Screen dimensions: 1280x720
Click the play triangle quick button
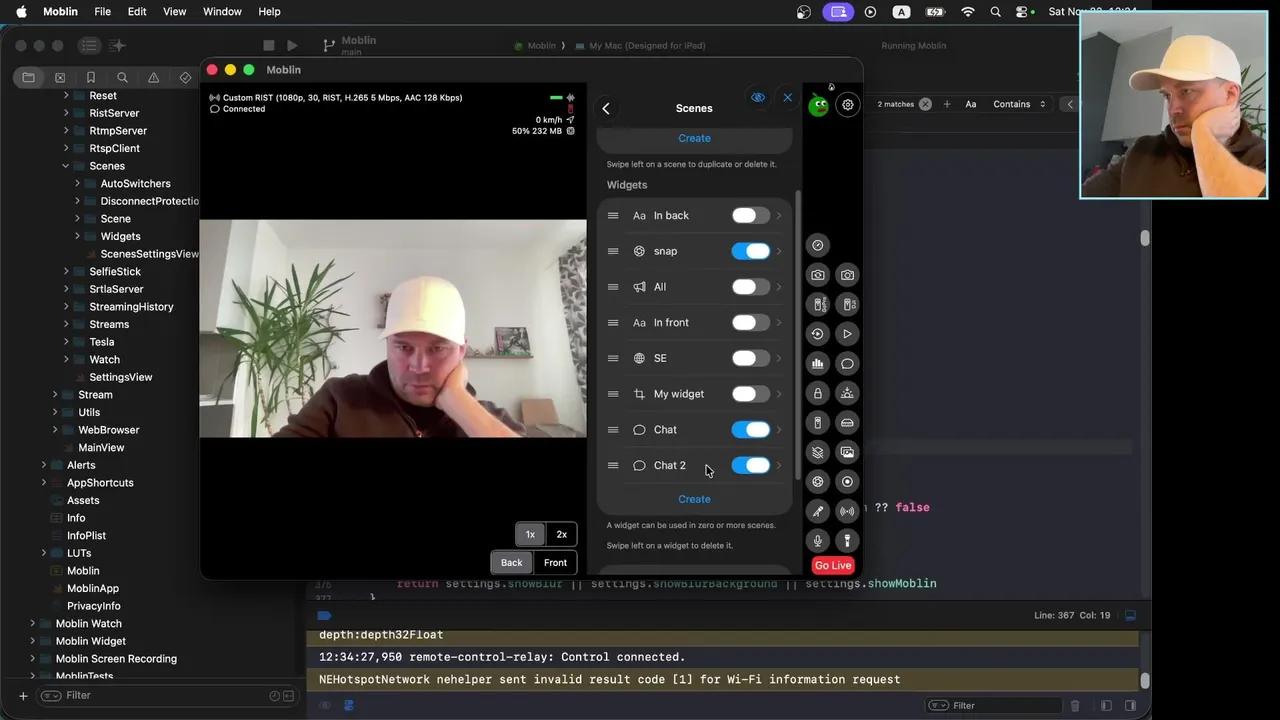[848, 334]
